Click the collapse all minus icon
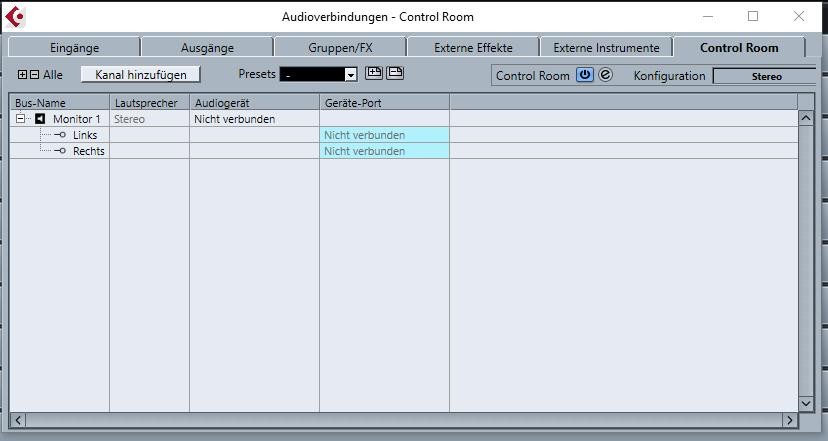Viewport: 828px width, 441px height. pos(34,74)
